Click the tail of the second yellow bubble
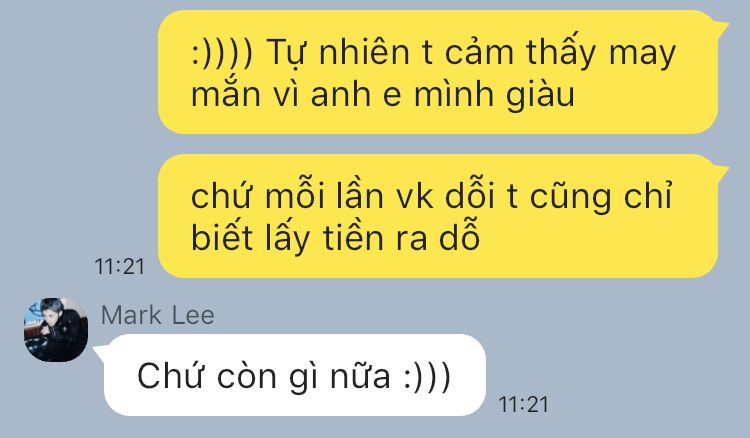The image size is (750, 438). coord(721,171)
